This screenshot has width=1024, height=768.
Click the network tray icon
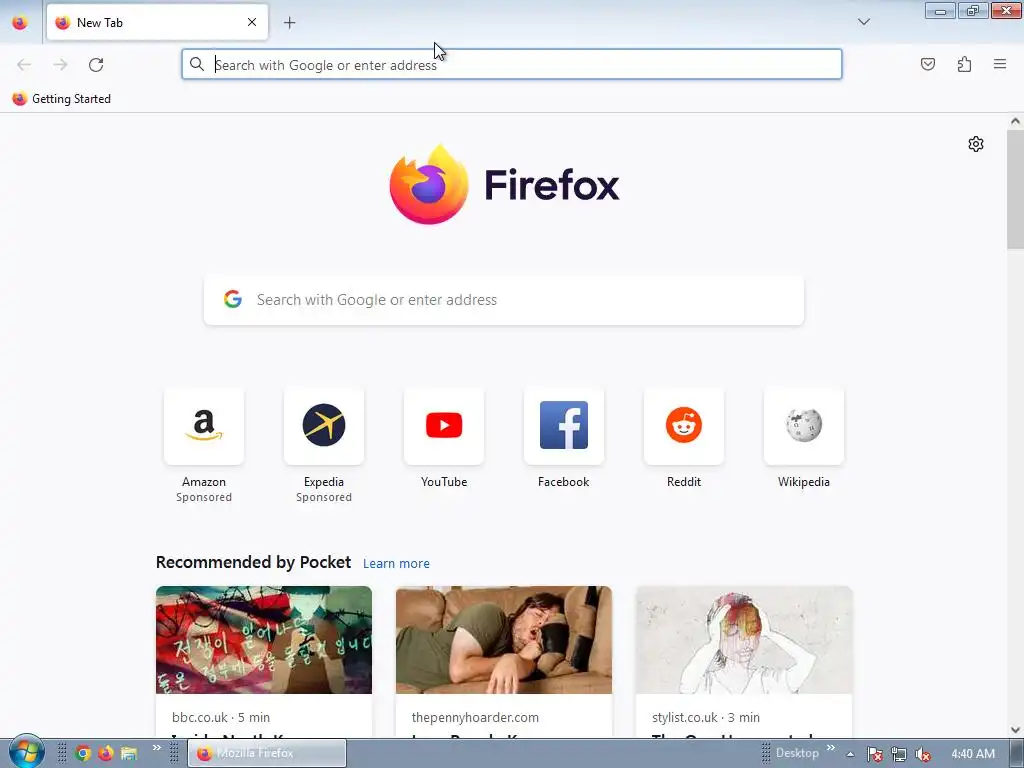point(899,754)
